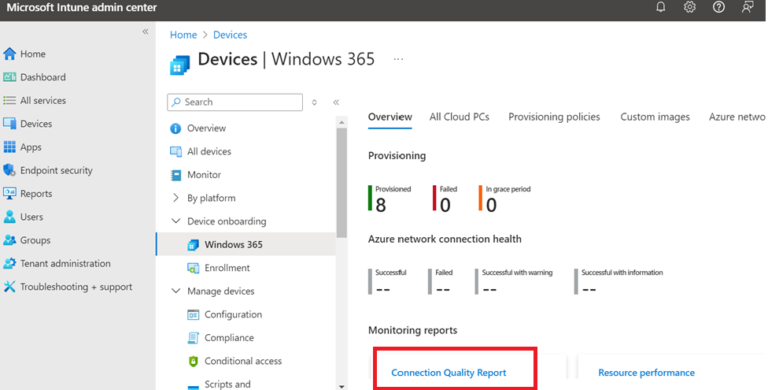Click the up-down sort arrows beside Search
Viewport: 768px width, 390px height.
[x=314, y=102]
